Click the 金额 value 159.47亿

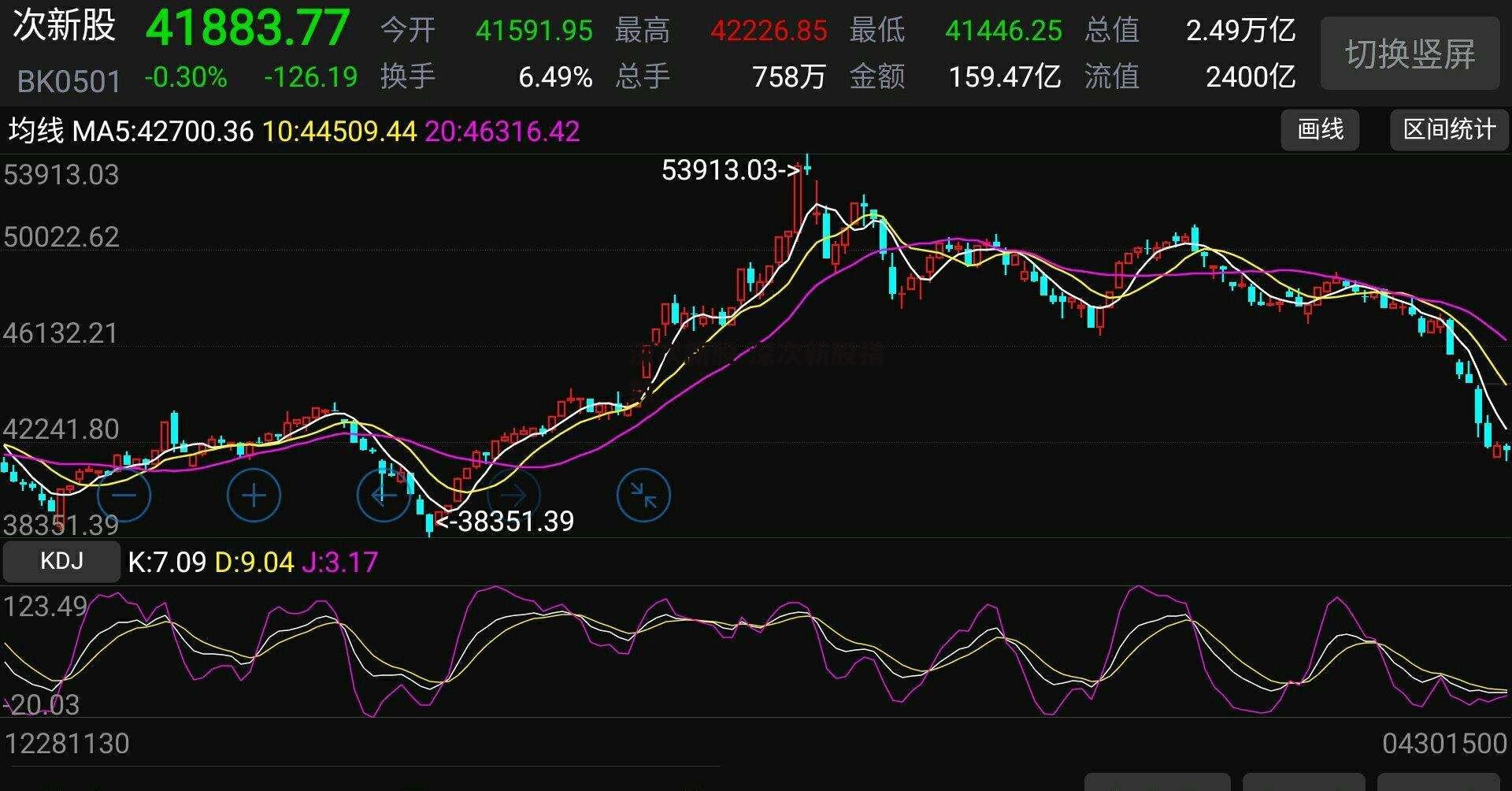1005,77
